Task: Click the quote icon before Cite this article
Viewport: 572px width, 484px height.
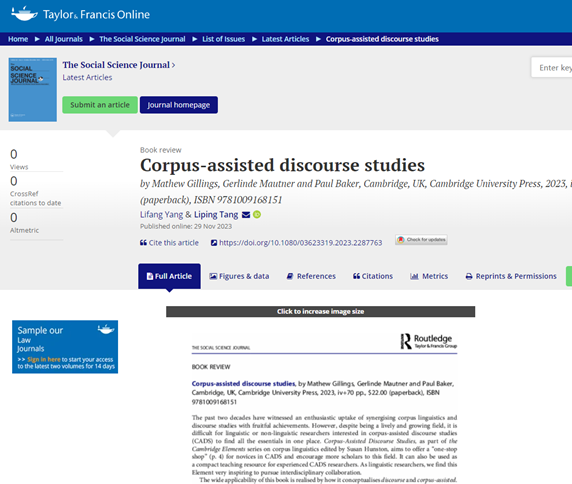Action: [143, 243]
